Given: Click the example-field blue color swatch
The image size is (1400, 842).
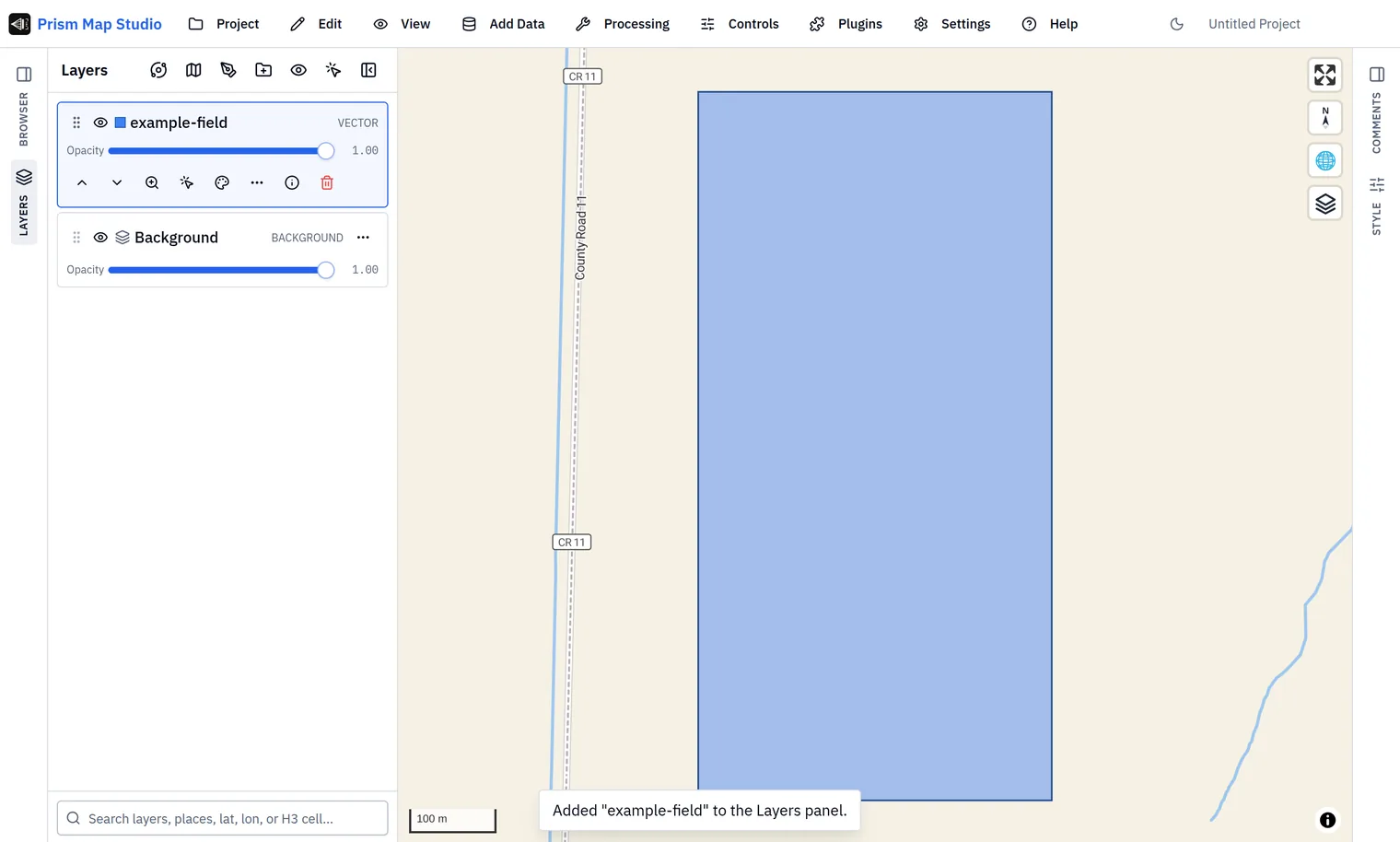Looking at the screenshot, I should point(120,123).
